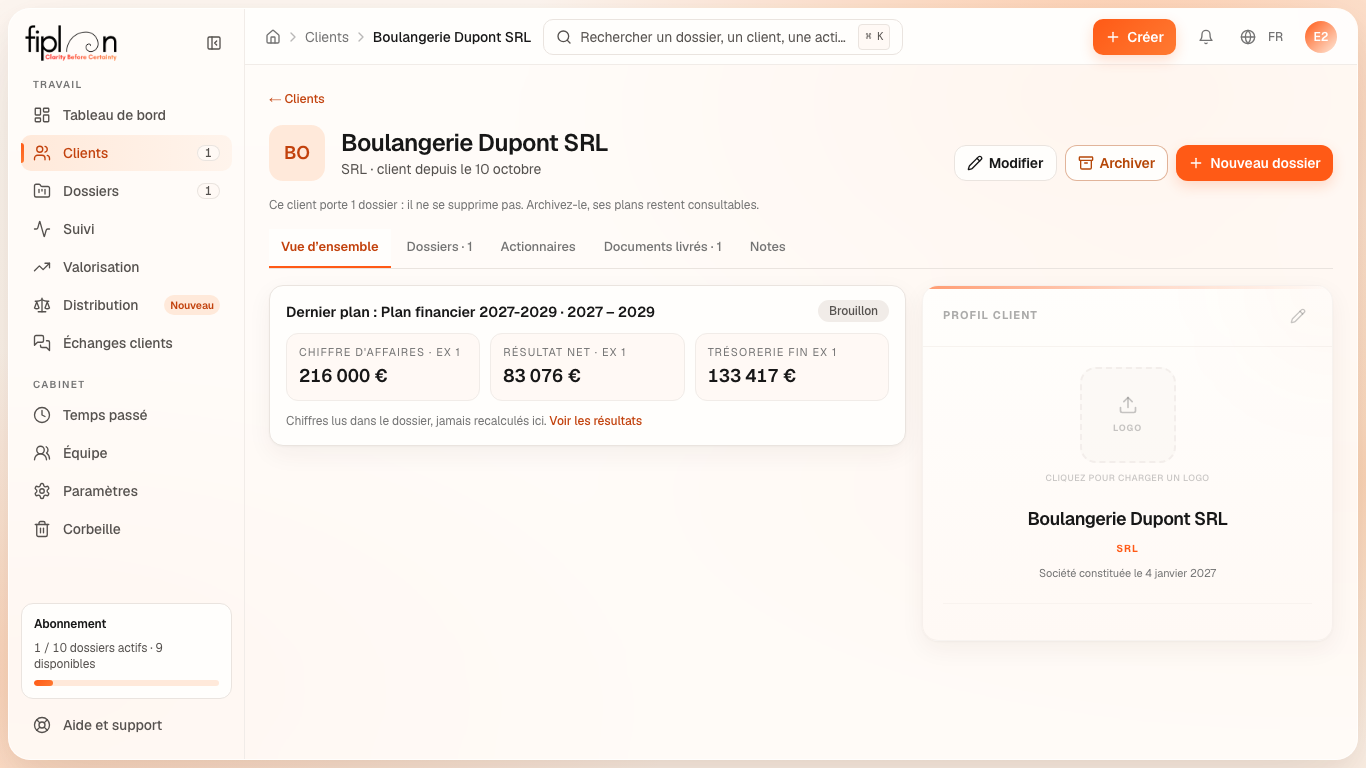Switch to the Dossiers · 1 tab

[x=439, y=247]
